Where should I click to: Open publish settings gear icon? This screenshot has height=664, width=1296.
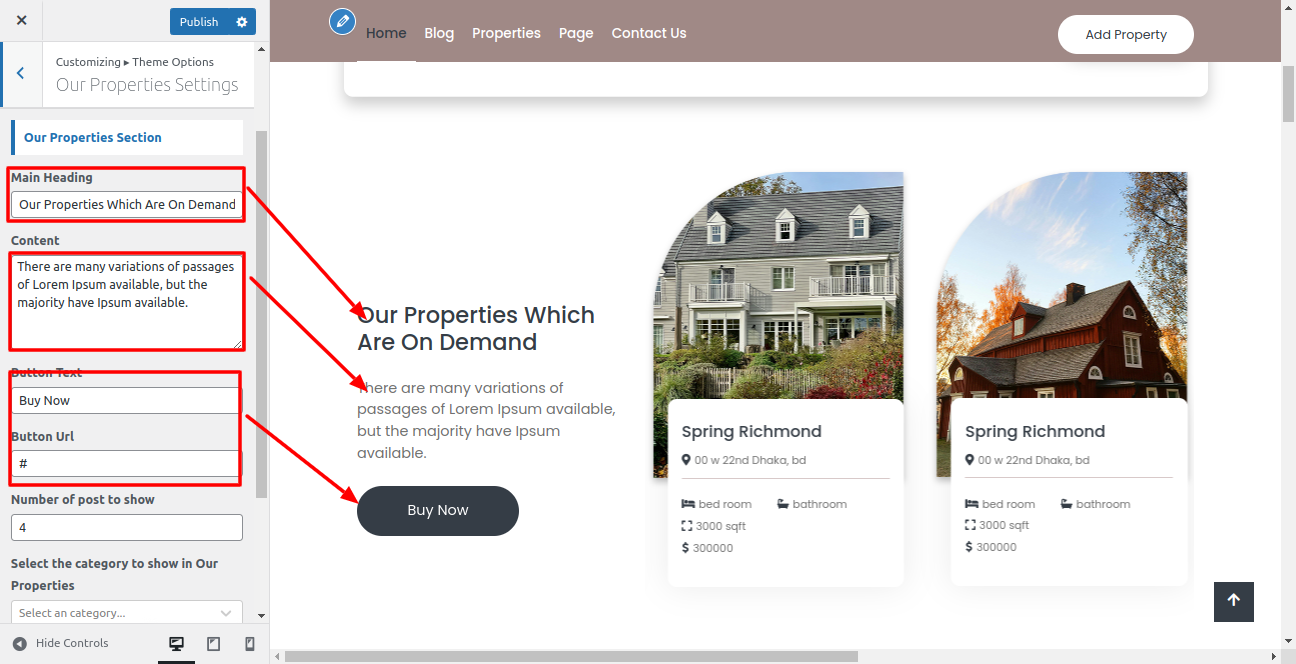[x=242, y=21]
